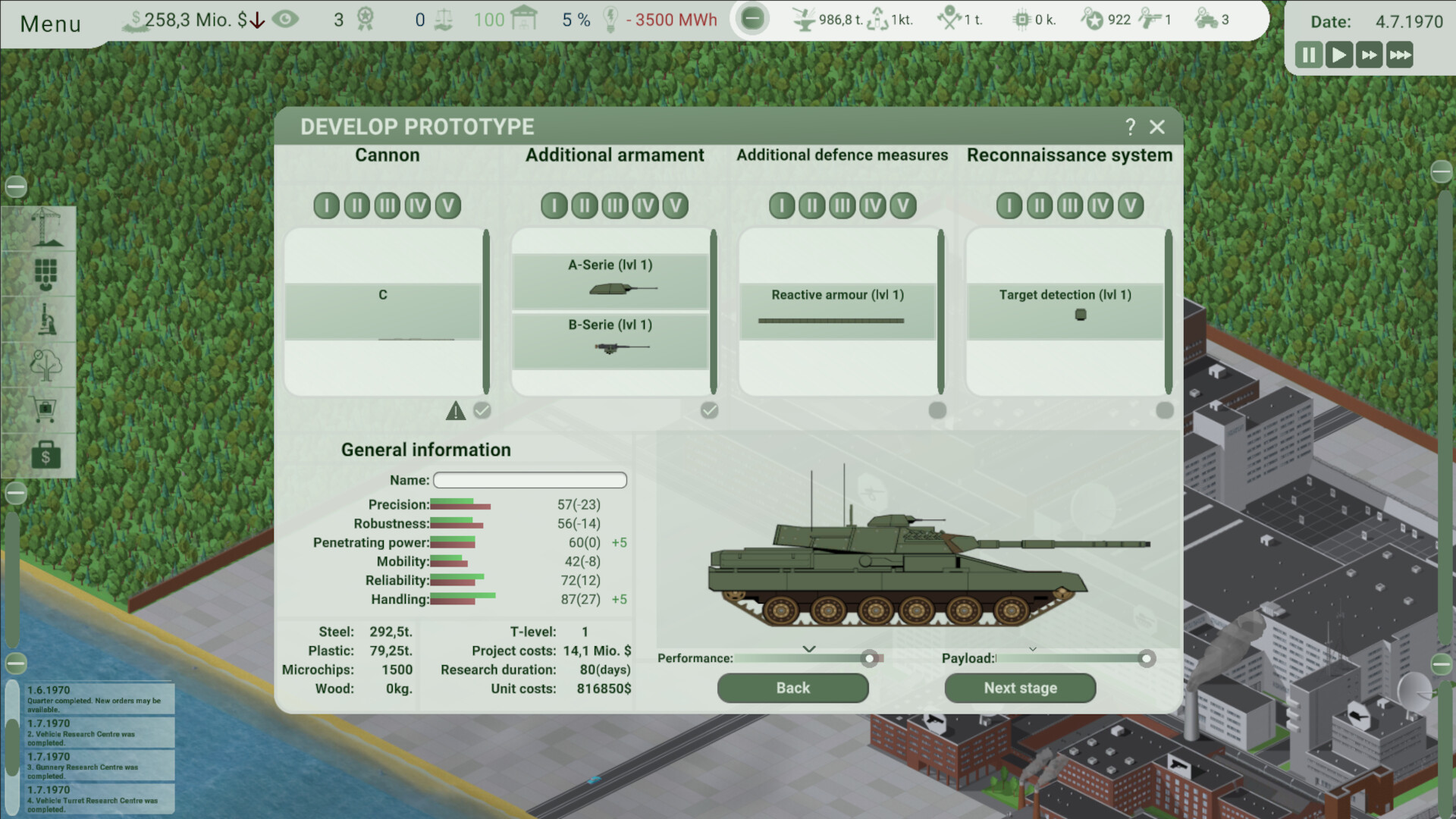Screen dimensions: 1456x819
Task: Click the prototype Name input field
Action: (529, 480)
